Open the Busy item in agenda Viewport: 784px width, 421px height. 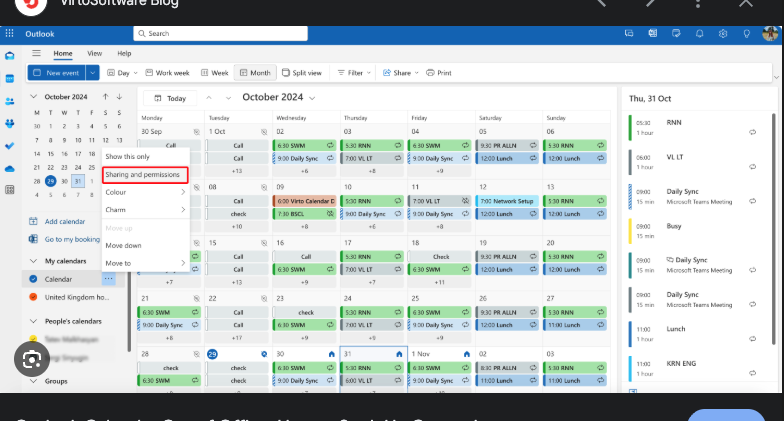pyautogui.click(x=695, y=230)
